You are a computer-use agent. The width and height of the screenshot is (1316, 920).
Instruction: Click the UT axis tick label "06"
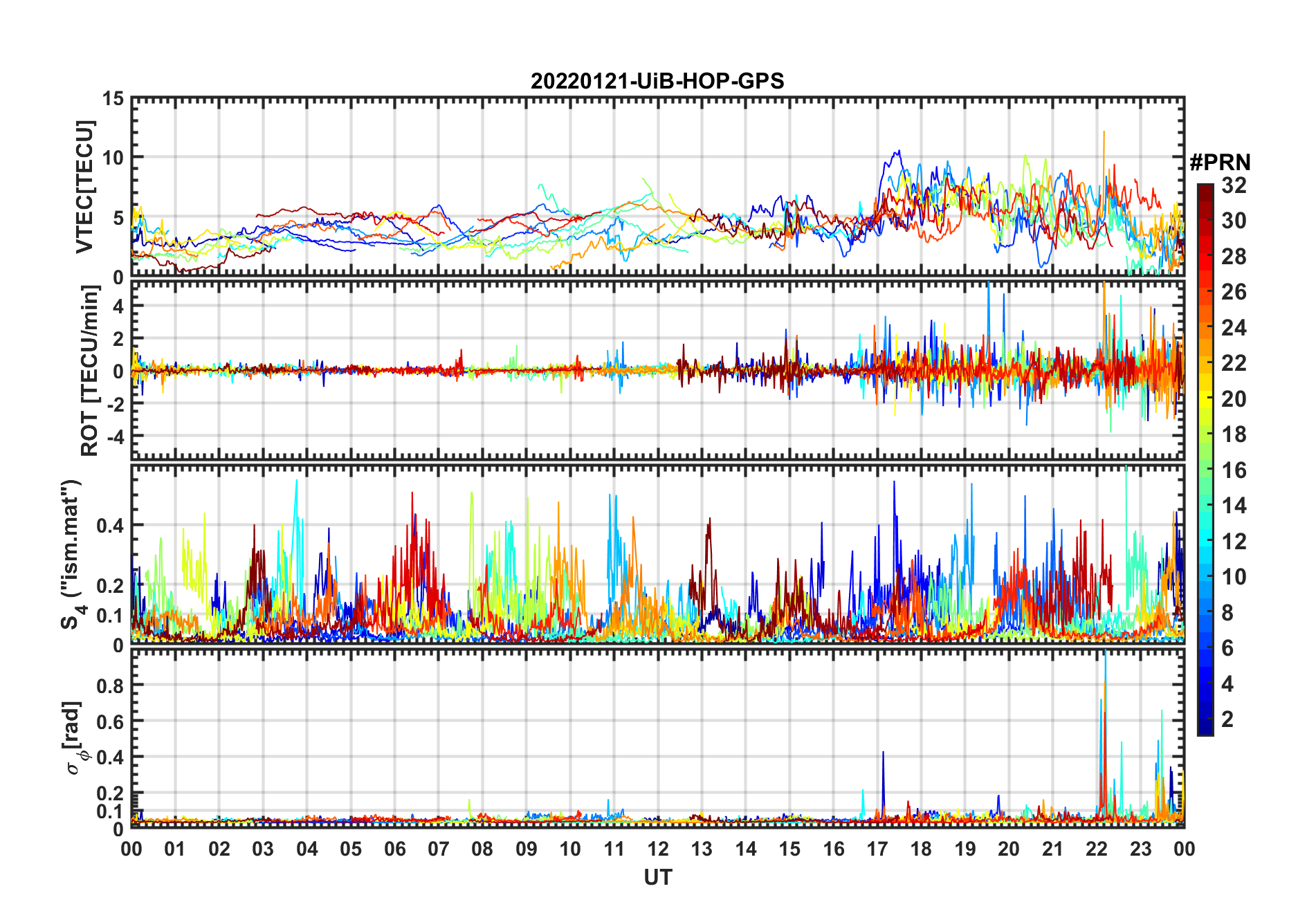click(395, 849)
